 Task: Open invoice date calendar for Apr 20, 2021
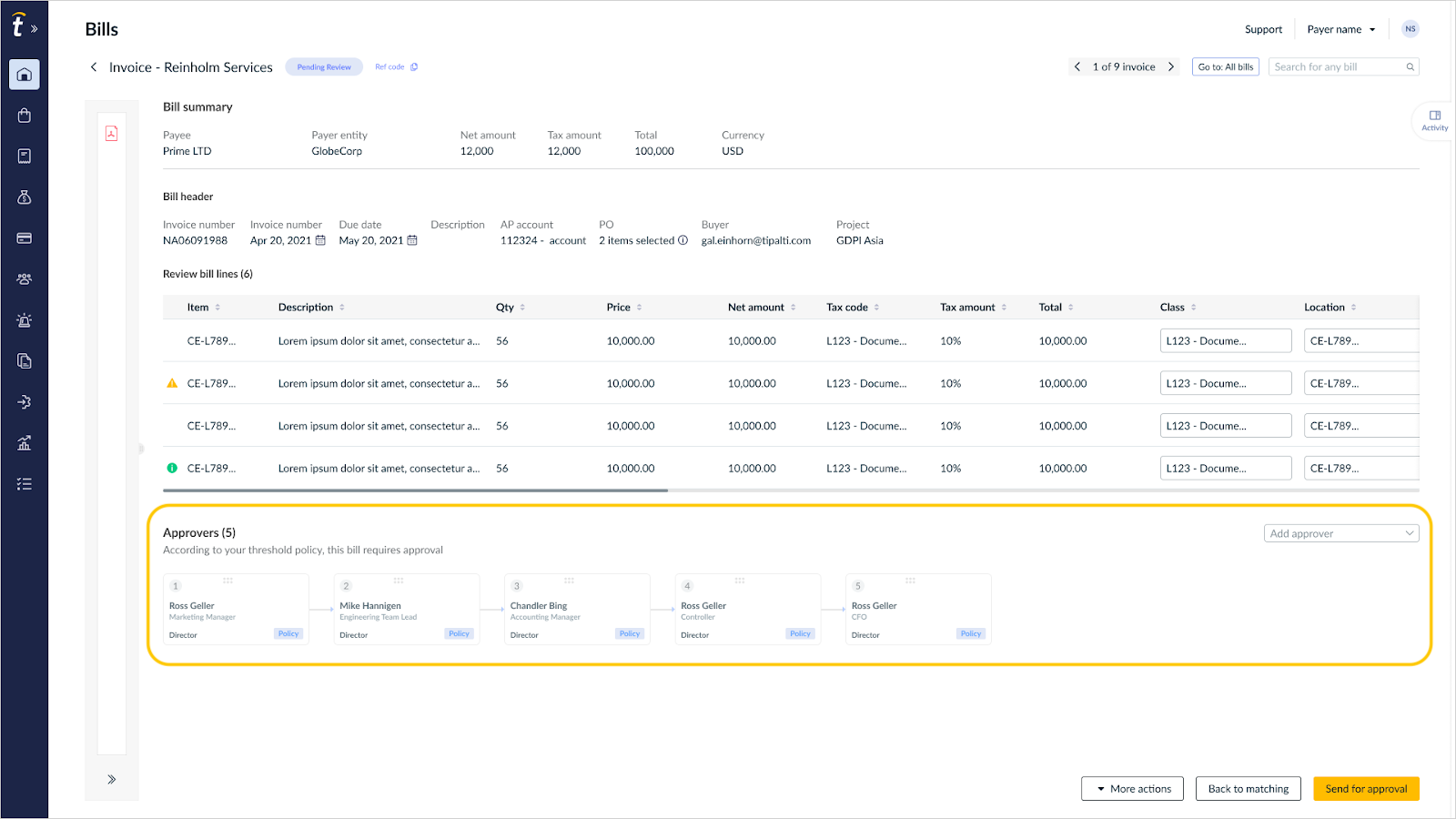pyautogui.click(x=320, y=240)
